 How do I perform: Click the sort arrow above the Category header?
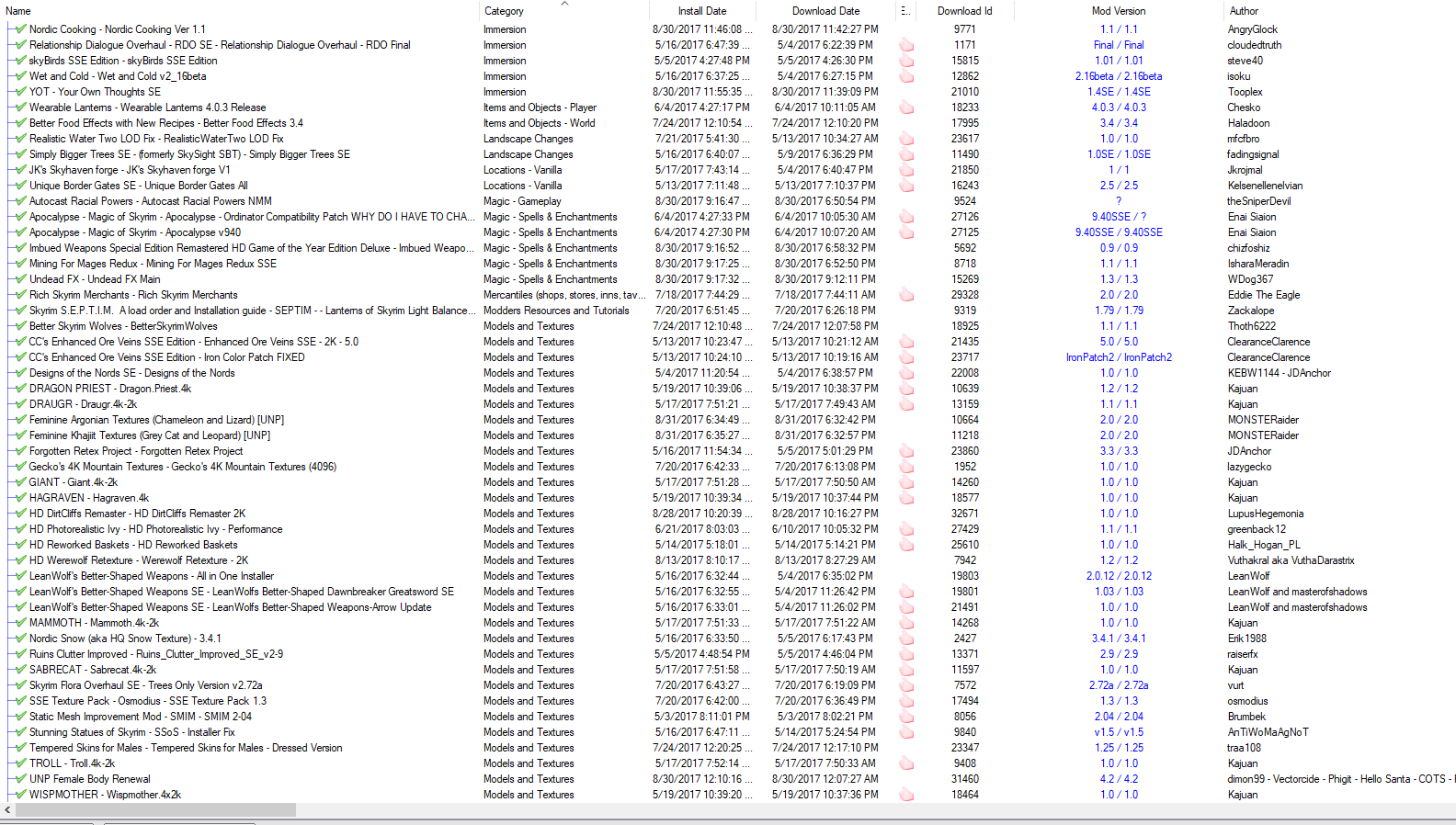coord(564,4)
